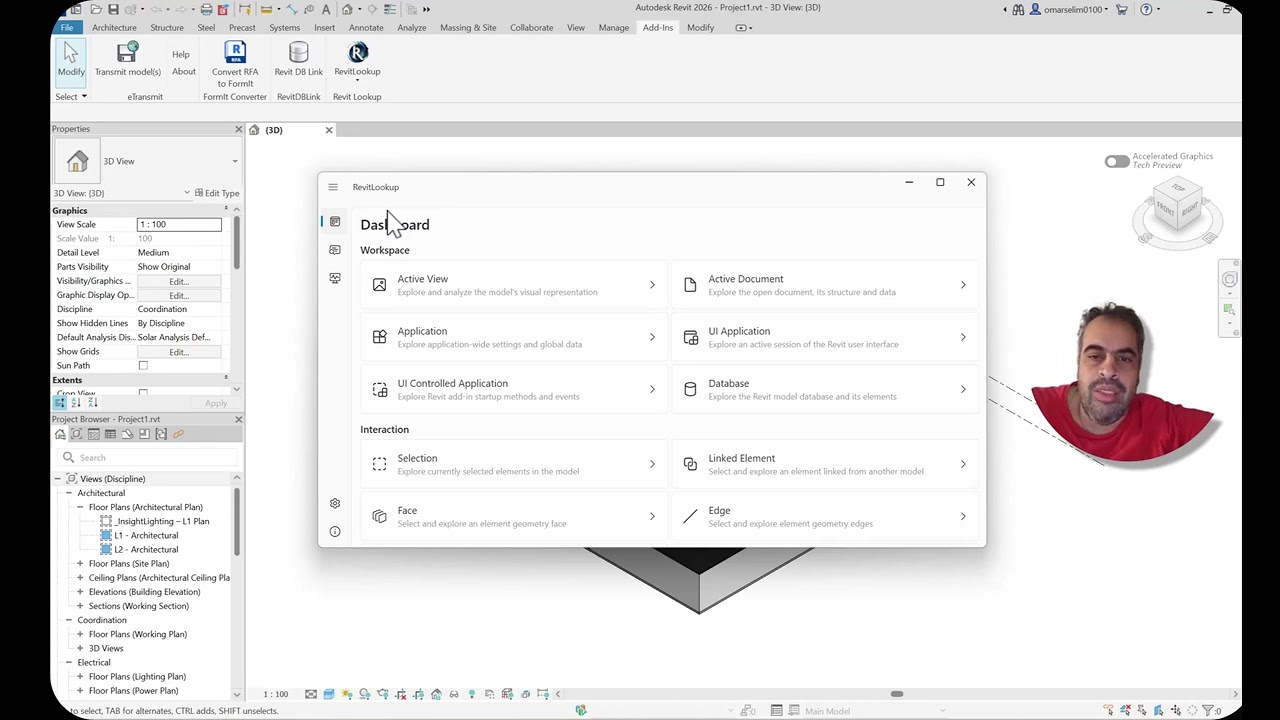Open the Architecture ribbon tab
1280x720 pixels.
pyautogui.click(x=114, y=28)
